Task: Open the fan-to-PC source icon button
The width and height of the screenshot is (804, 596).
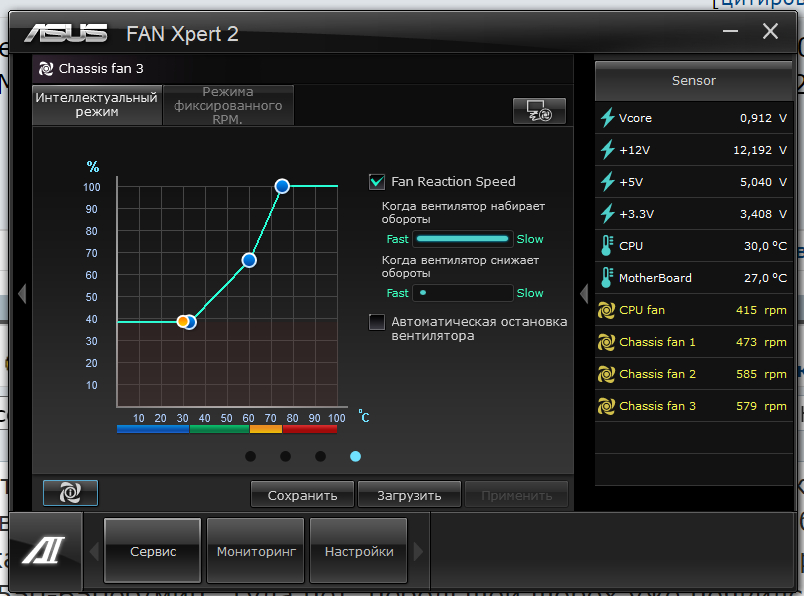Action: [x=539, y=110]
